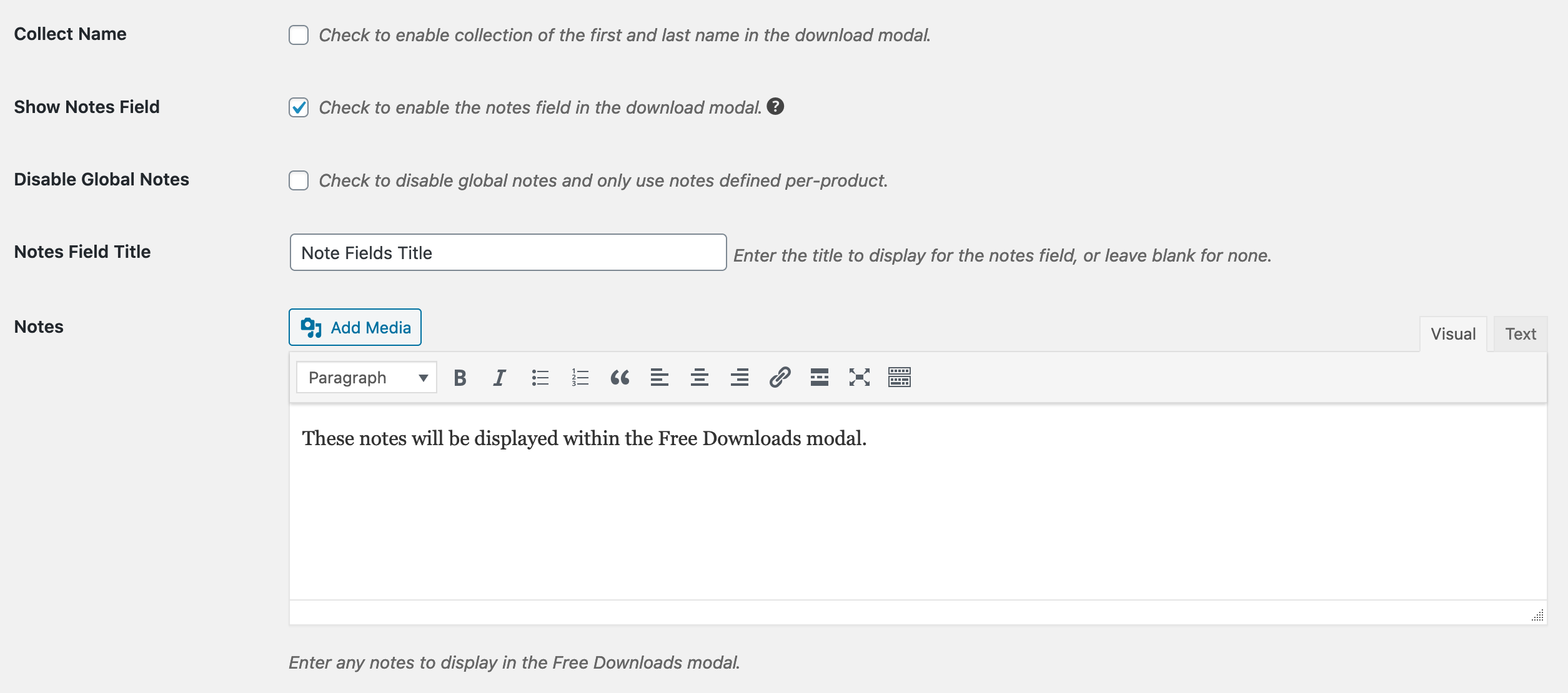
Task: Click the "Notes Field Title" setting label
Action: tap(82, 252)
